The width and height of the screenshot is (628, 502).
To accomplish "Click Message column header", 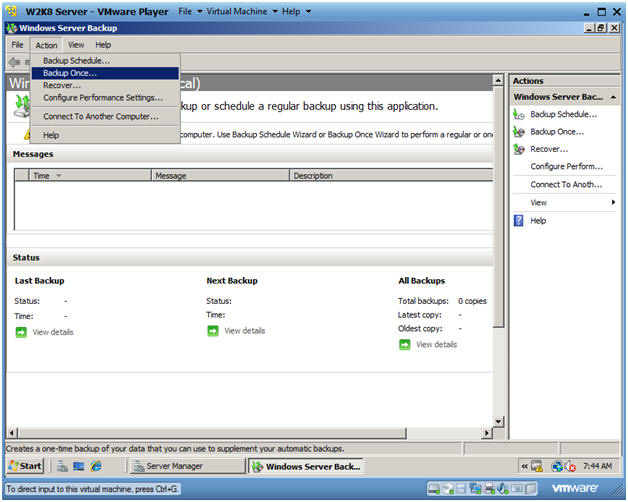I will (220, 175).
